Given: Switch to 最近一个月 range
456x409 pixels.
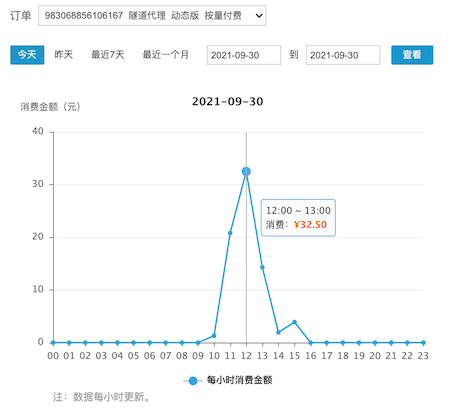Looking at the screenshot, I should tap(166, 55).
